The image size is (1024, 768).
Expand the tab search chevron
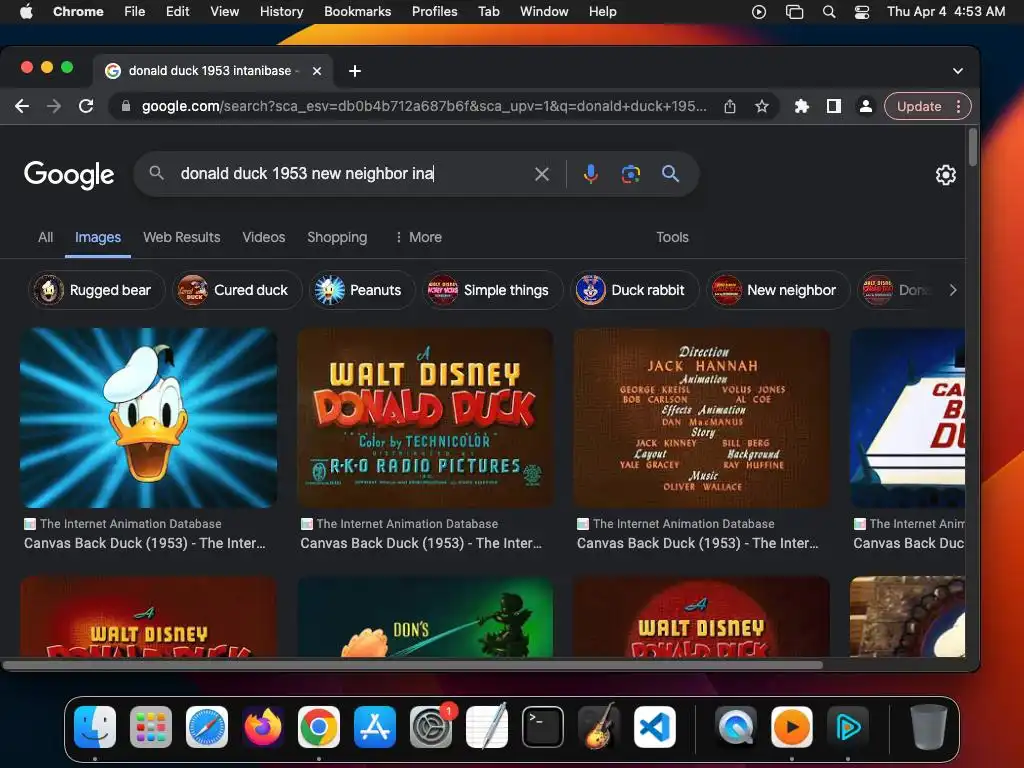click(x=957, y=71)
